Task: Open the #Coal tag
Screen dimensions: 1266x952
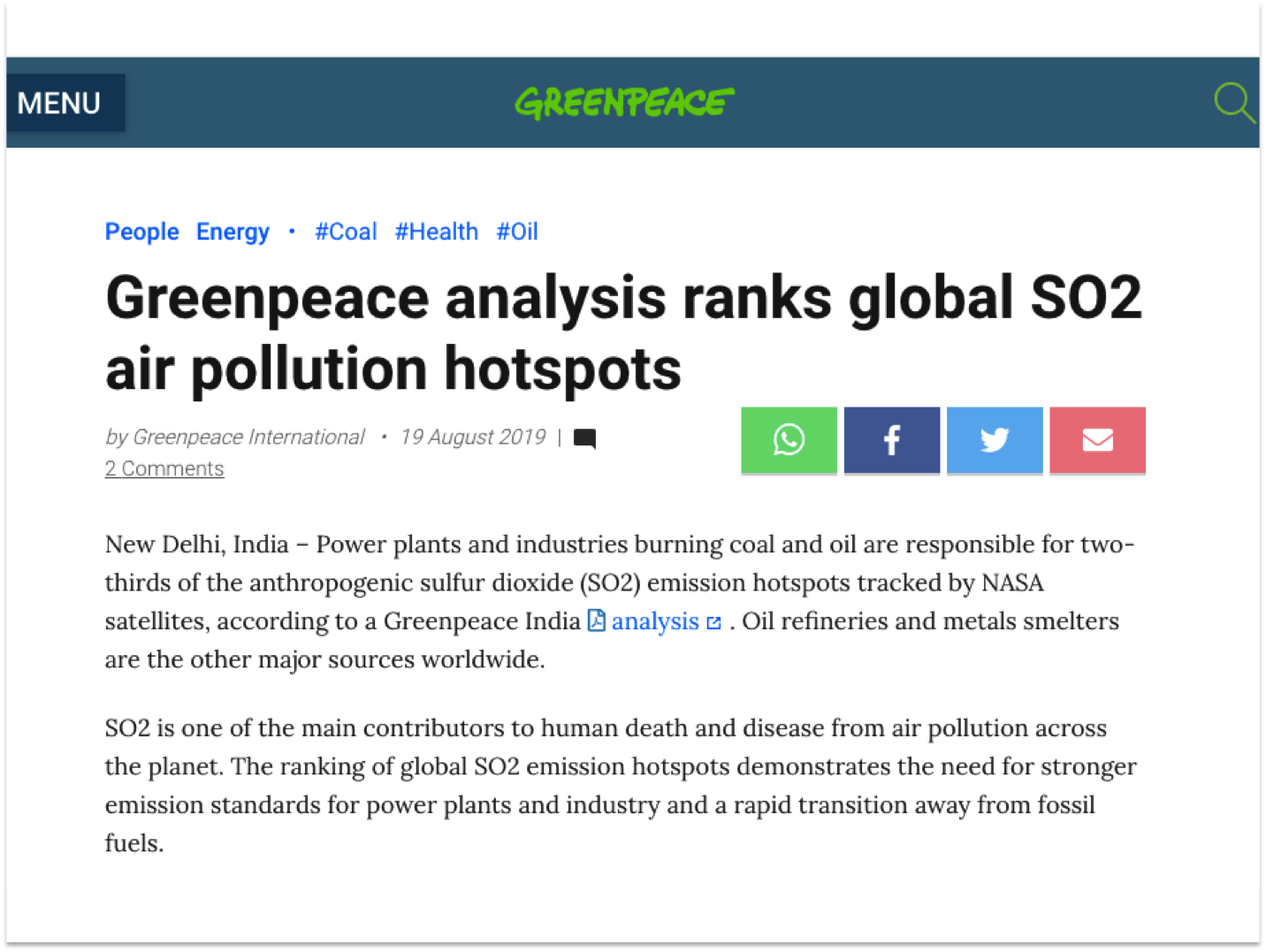Action: click(x=346, y=232)
